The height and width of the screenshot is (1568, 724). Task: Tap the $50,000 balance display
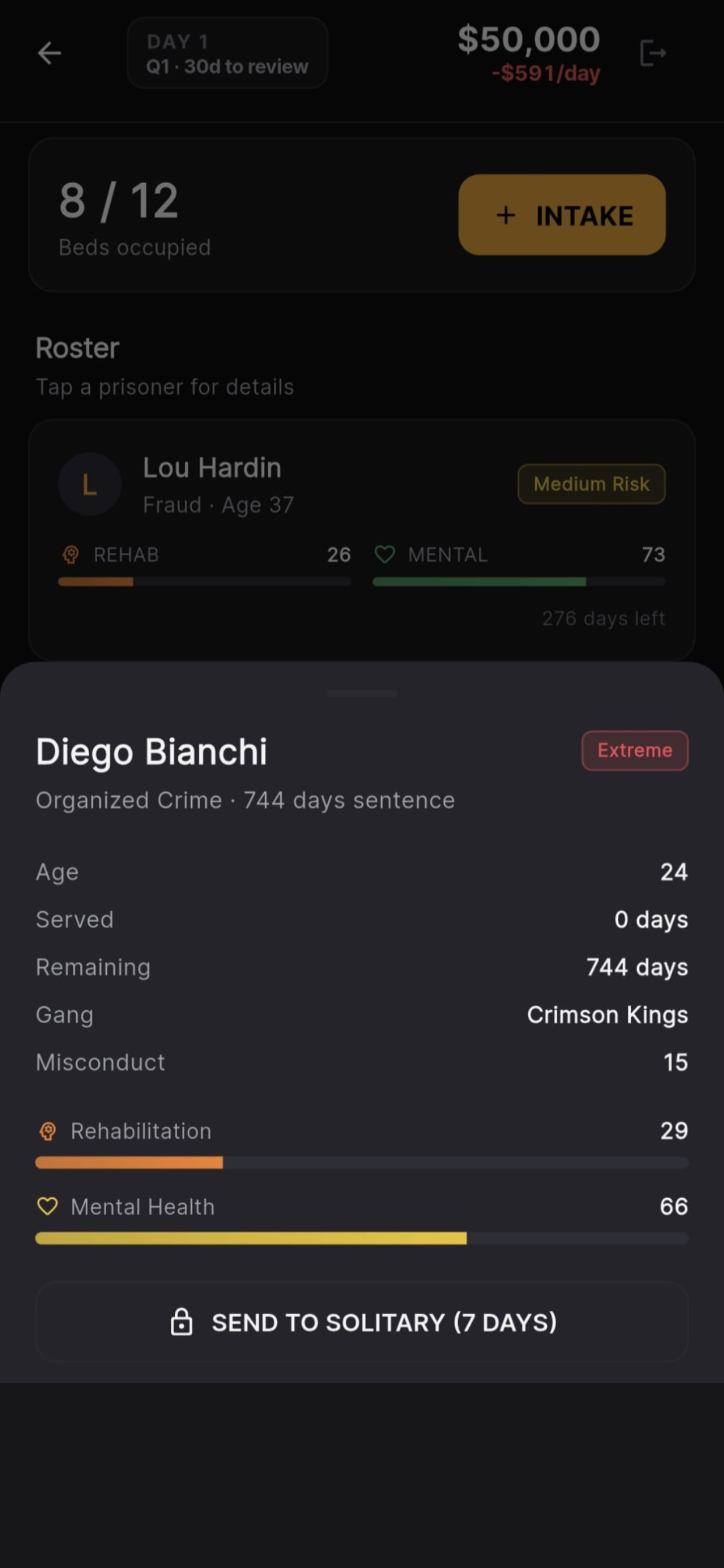529,39
